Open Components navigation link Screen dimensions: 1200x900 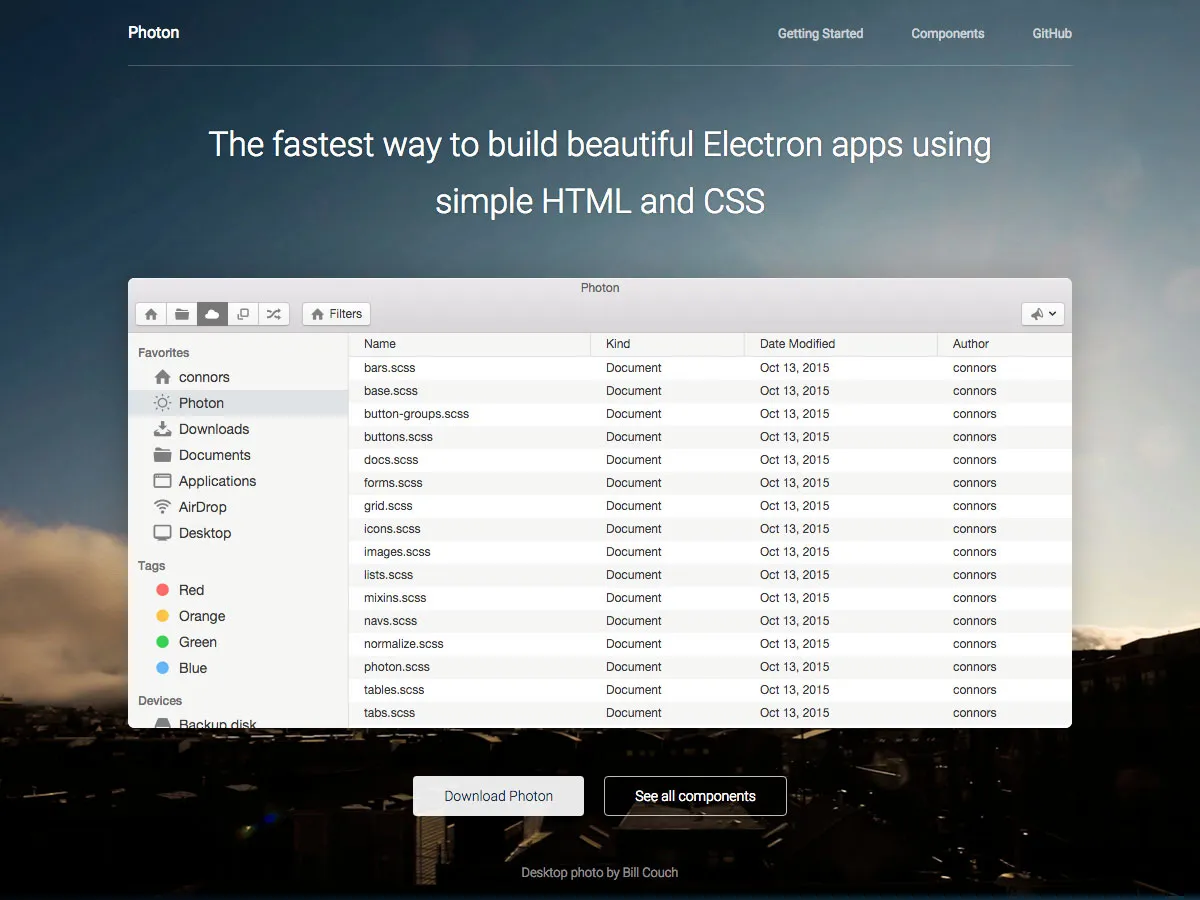pyautogui.click(x=948, y=33)
